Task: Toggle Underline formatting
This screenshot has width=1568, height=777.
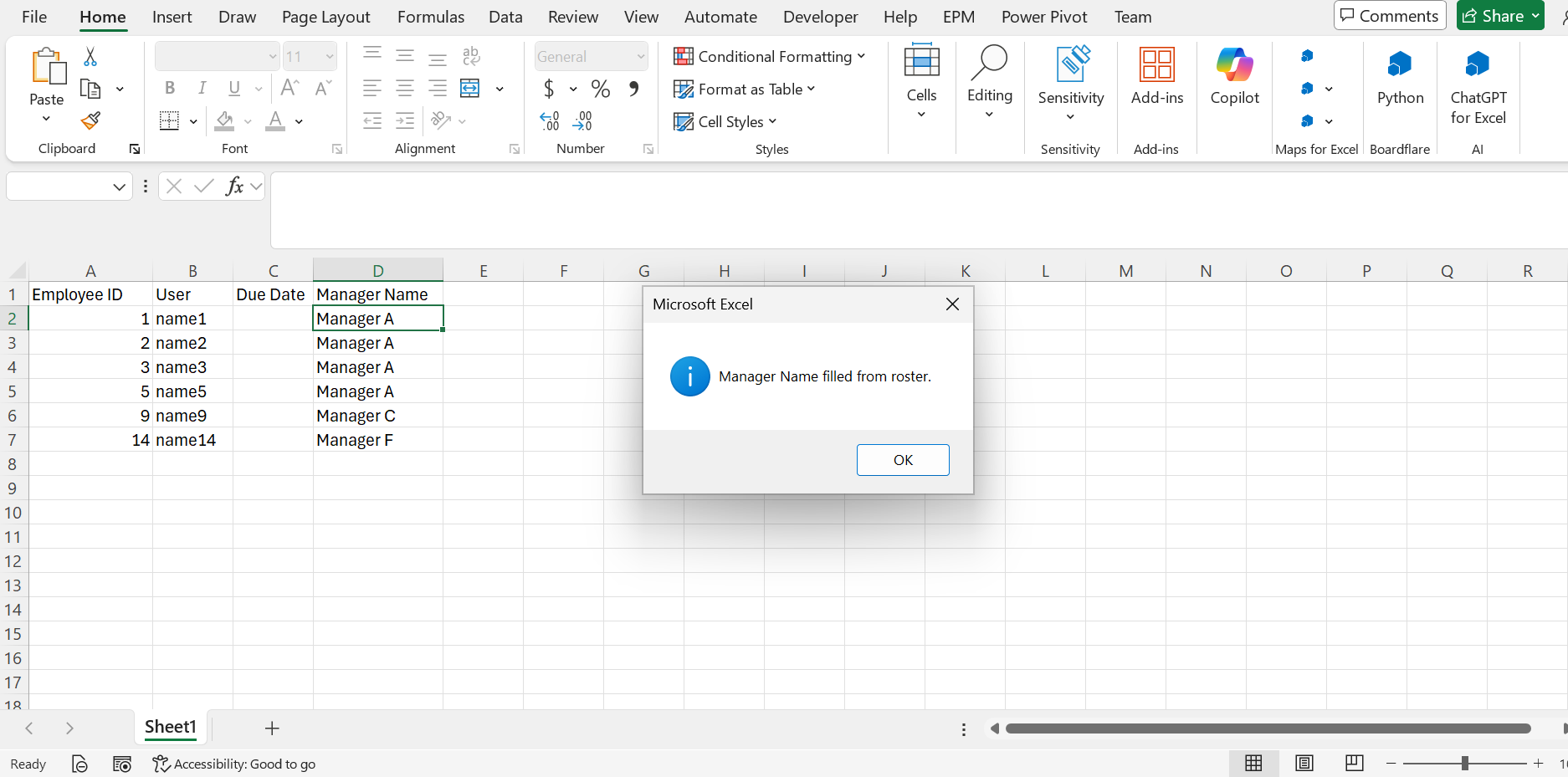Action: [x=234, y=88]
